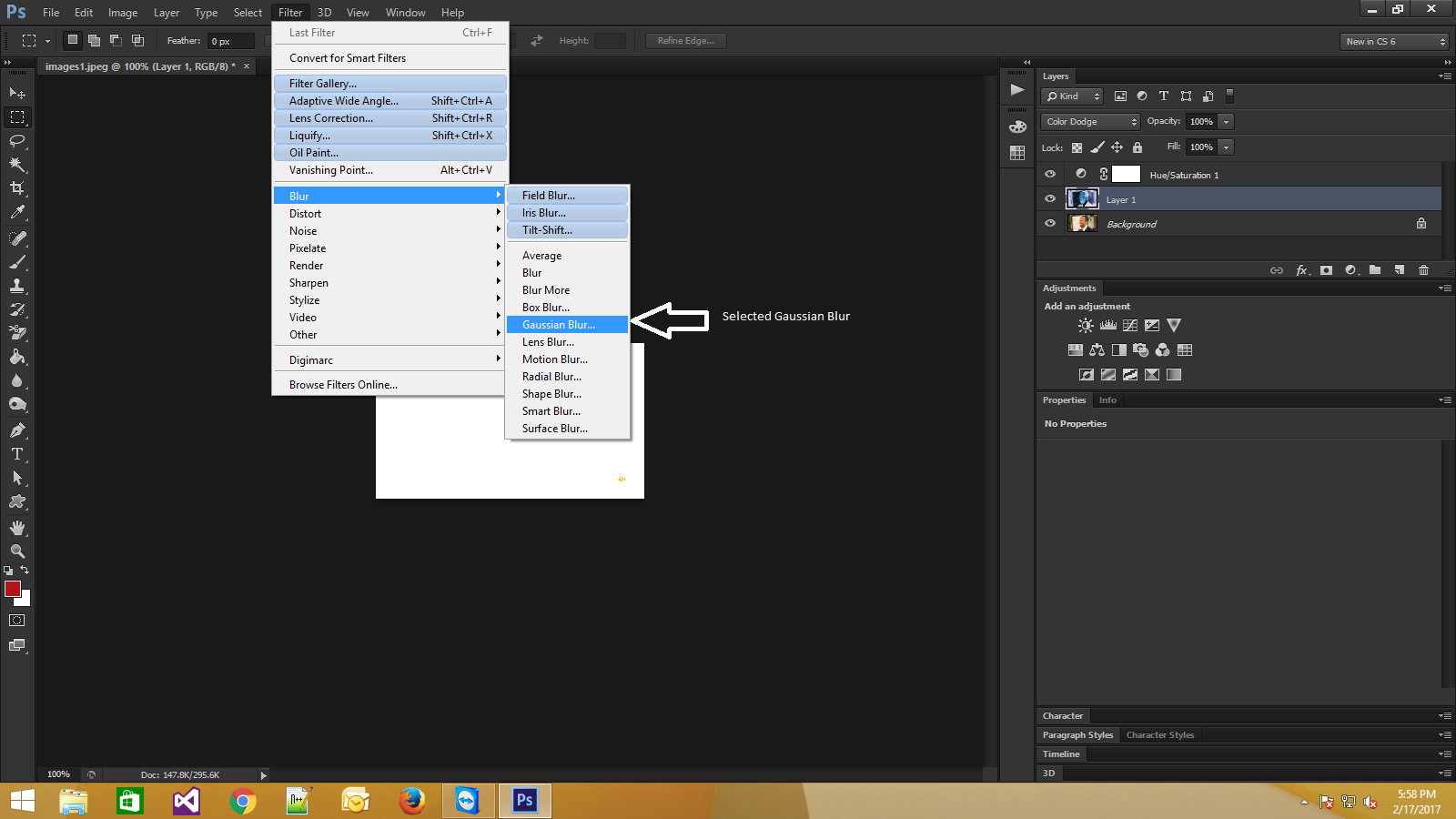Select the Magic Wand tool
Image resolution: width=1456 pixels, height=819 pixels.
click(x=17, y=164)
